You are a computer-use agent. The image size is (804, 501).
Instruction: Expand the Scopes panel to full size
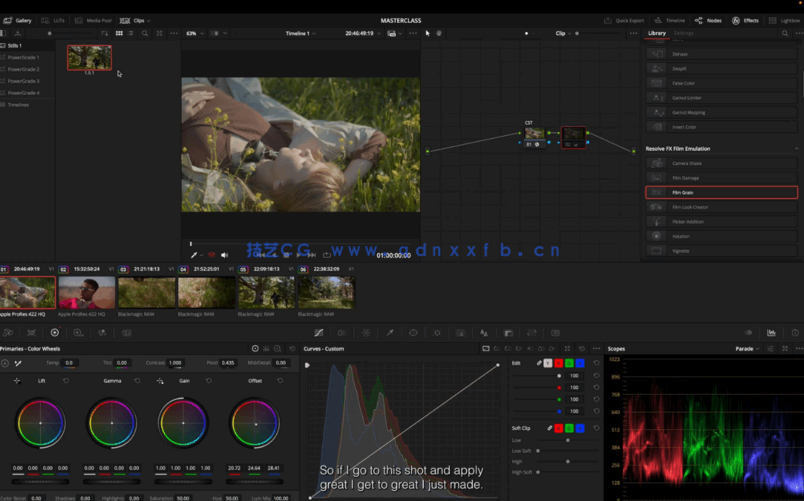point(785,349)
